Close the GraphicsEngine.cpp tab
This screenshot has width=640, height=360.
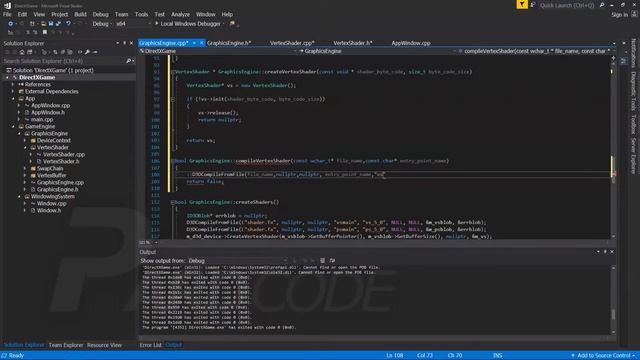201,43
